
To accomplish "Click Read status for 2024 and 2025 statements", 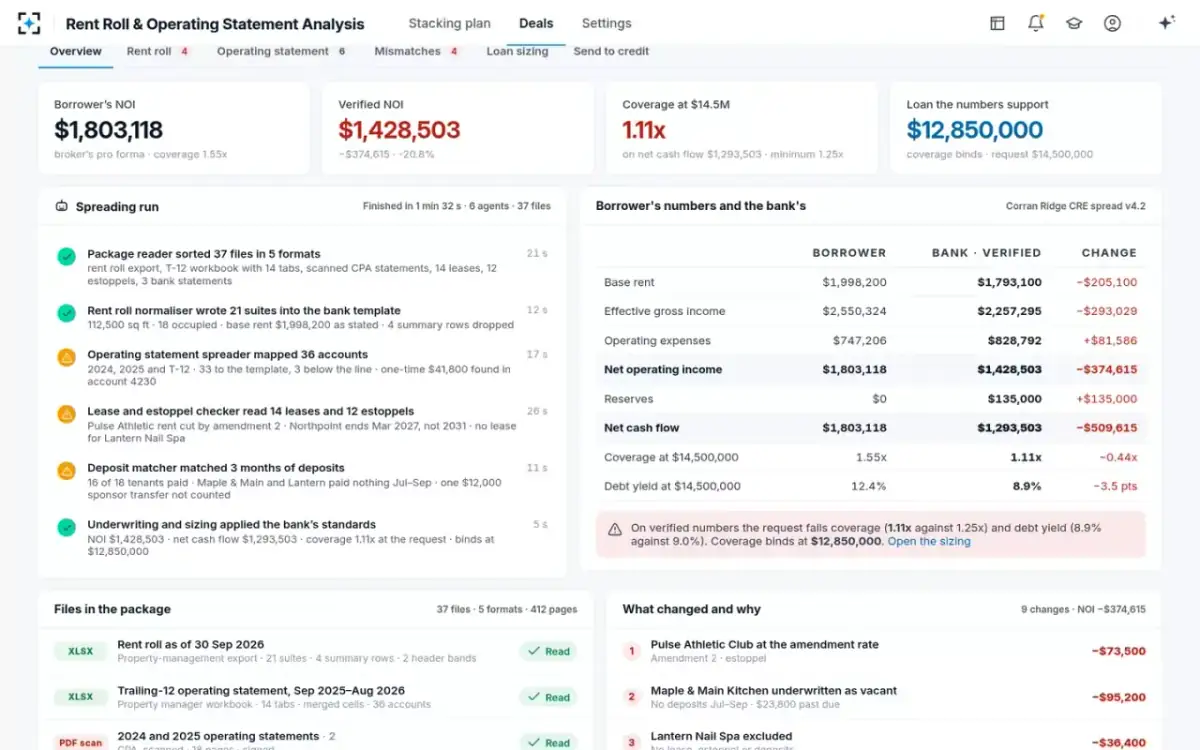I will tap(548, 742).
